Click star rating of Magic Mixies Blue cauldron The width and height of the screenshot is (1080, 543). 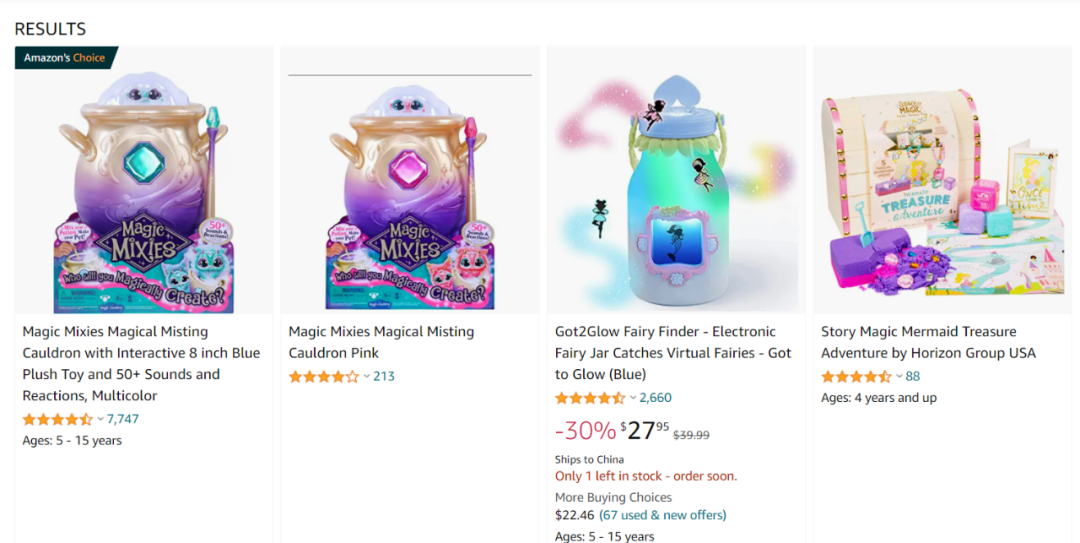tap(57, 419)
